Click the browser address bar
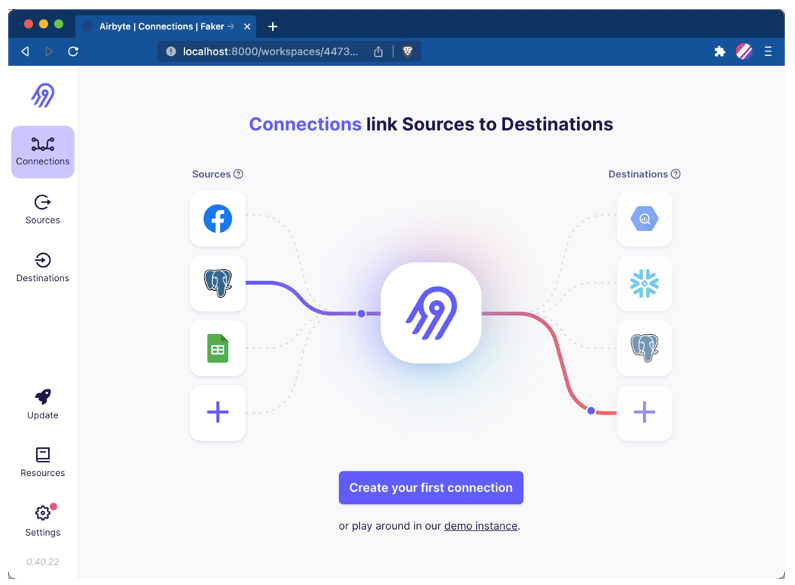The height and width of the screenshot is (585, 795). point(270,52)
